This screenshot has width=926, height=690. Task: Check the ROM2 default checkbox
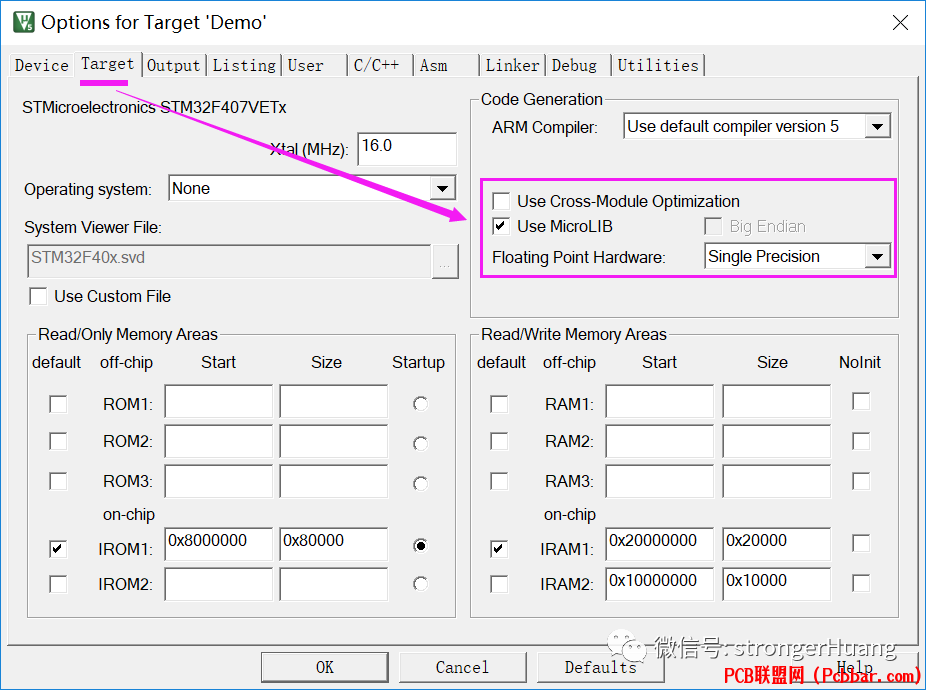58,441
